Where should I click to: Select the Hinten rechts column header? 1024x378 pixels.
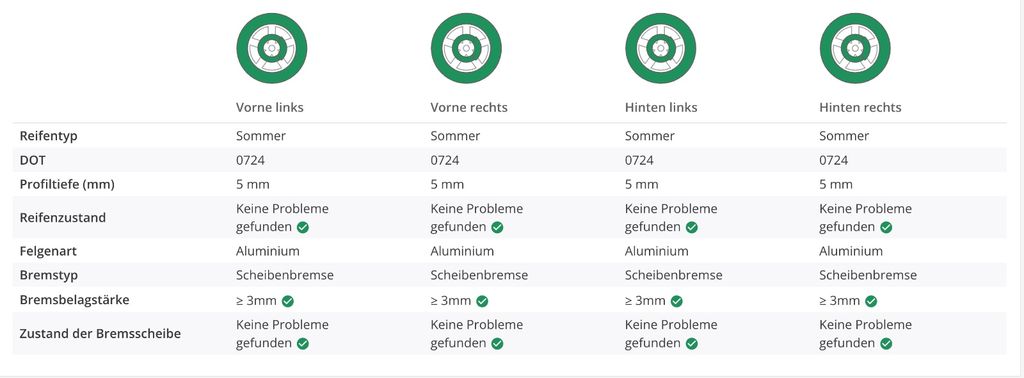coord(860,107)
